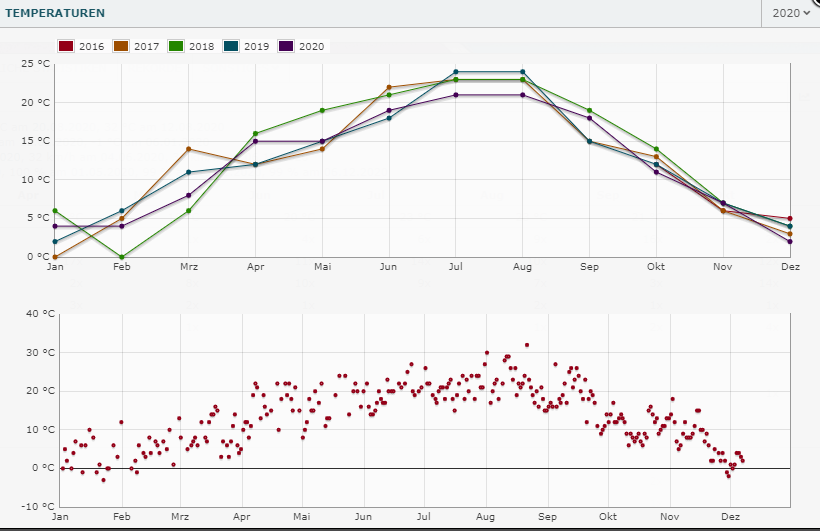Select 2018 February data point at 0 °C
Viewport: 820px width, 531px height.
122,257
